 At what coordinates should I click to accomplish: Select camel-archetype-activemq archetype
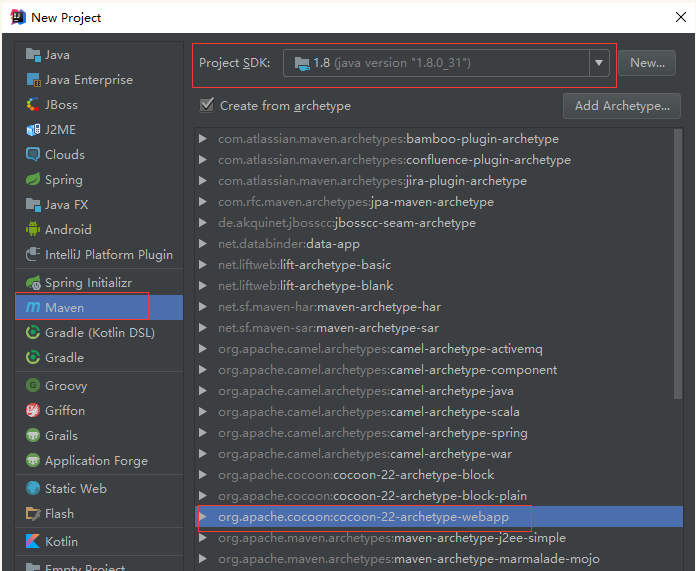380,349
